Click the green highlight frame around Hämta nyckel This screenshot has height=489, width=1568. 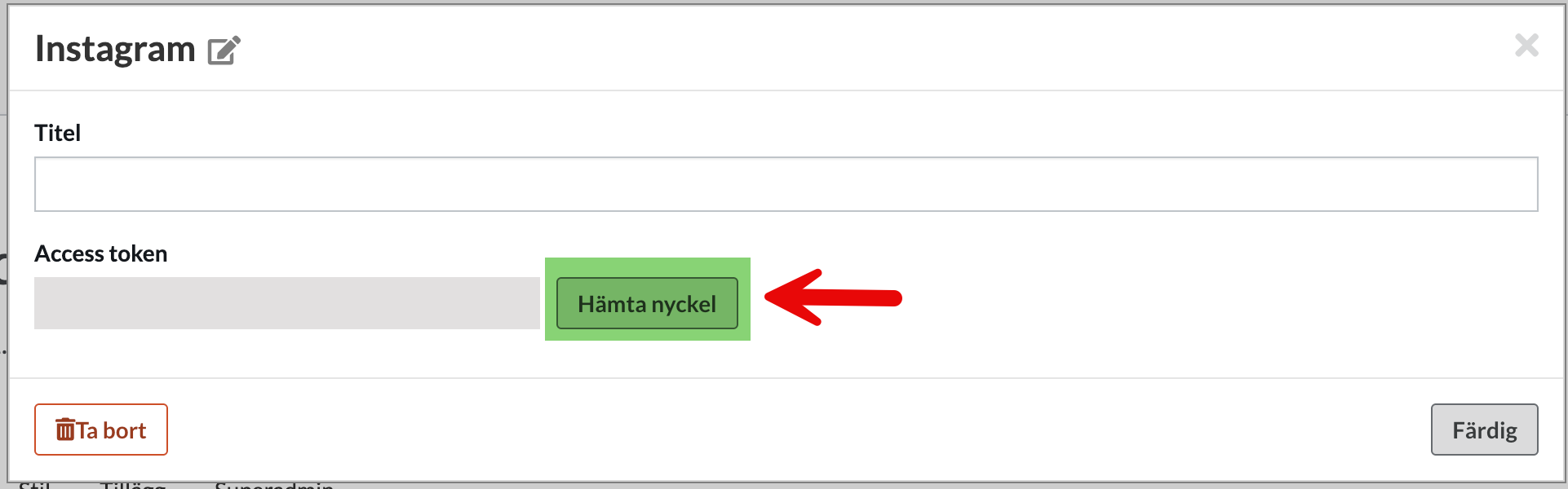pos(647,267)
